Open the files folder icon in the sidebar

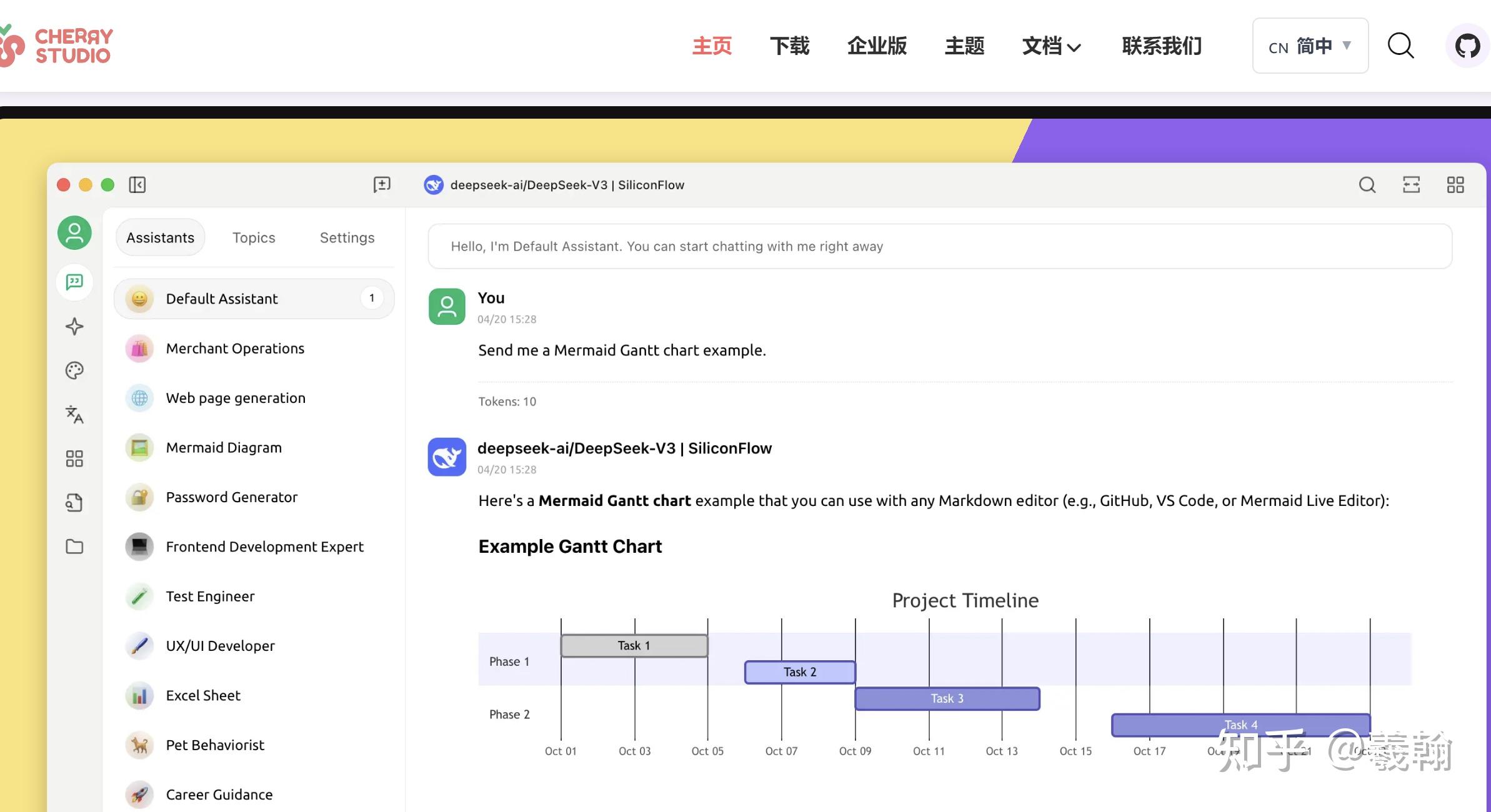click(x=74, y=547)
